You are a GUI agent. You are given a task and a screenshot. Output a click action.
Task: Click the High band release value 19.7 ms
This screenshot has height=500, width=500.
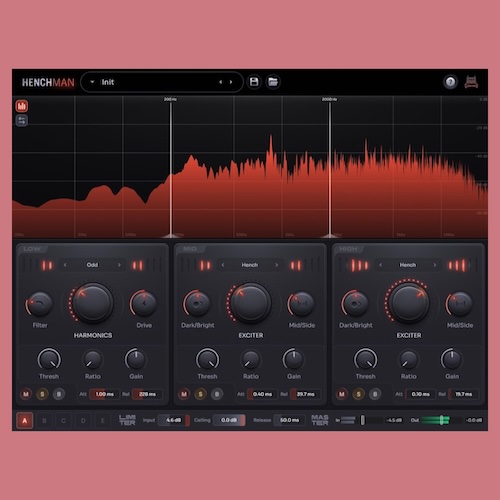click(463, 394)
